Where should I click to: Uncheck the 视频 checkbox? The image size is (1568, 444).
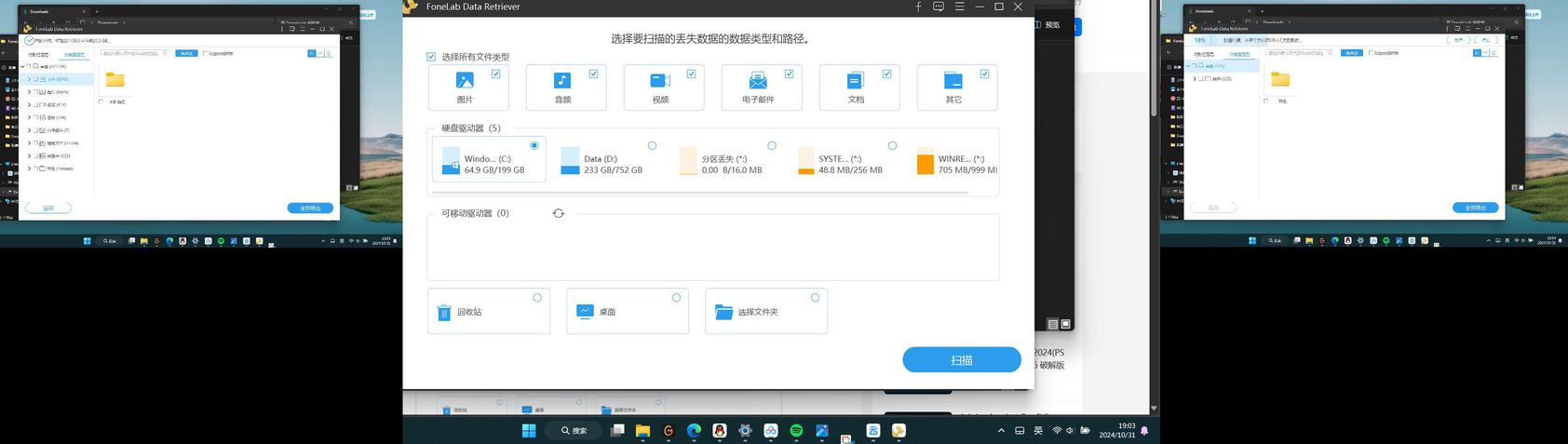click(x=691, y=74)
